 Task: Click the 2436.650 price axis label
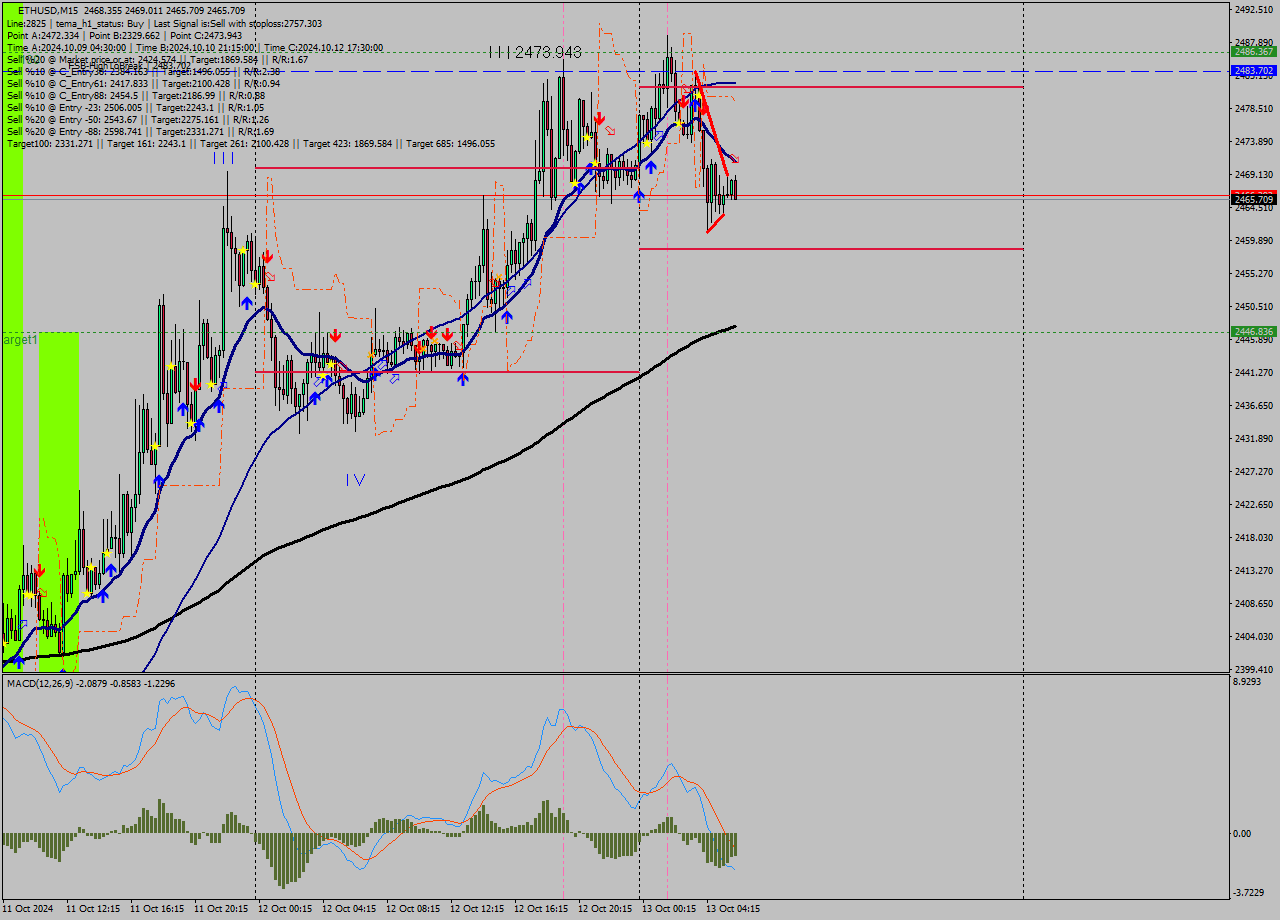click(1254, 406)
